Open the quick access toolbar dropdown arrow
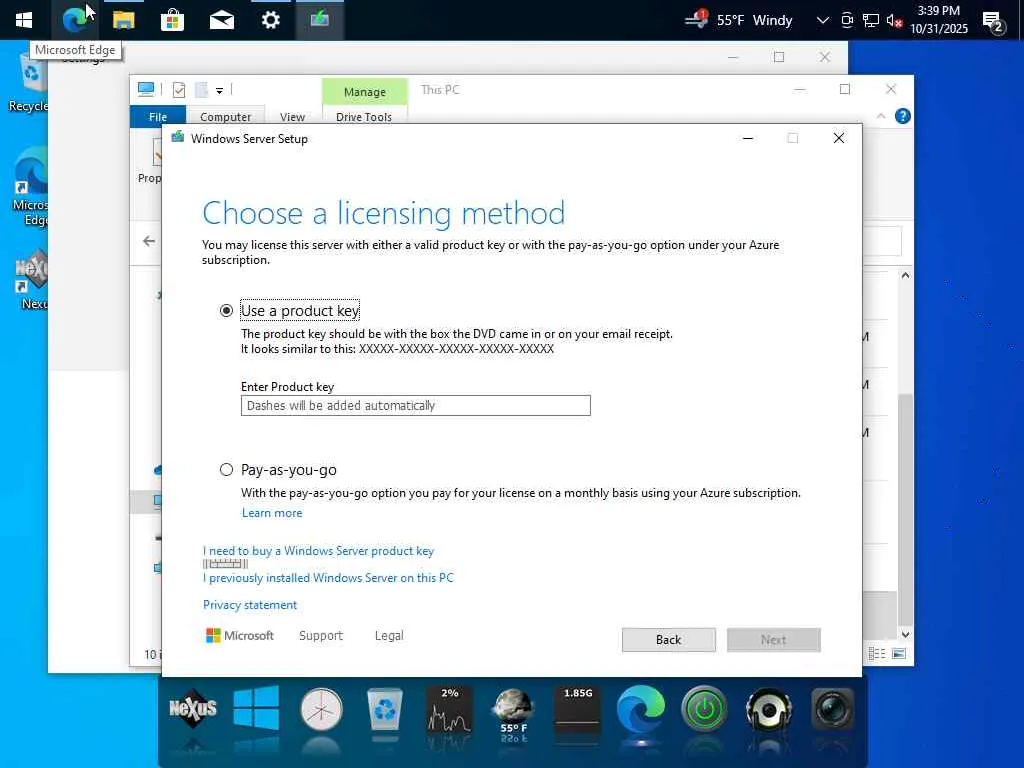This screenshot has height=768, width=1024. pyautogui.click(x=219, y=91)
